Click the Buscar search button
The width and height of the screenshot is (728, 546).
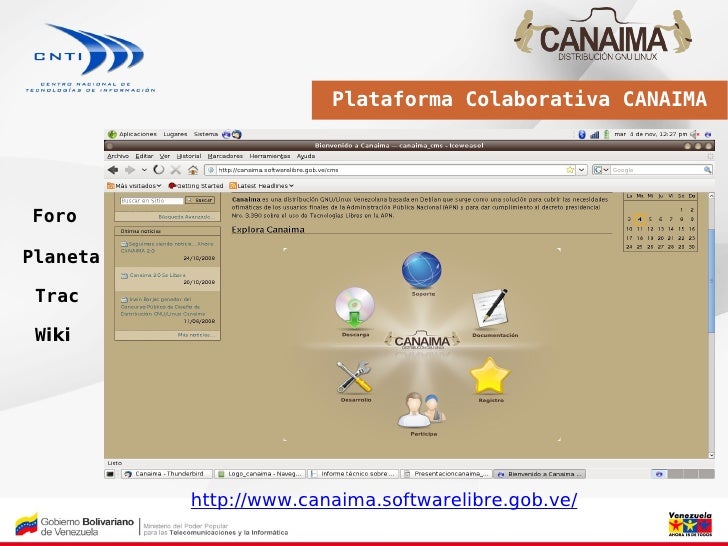(200, 200)
